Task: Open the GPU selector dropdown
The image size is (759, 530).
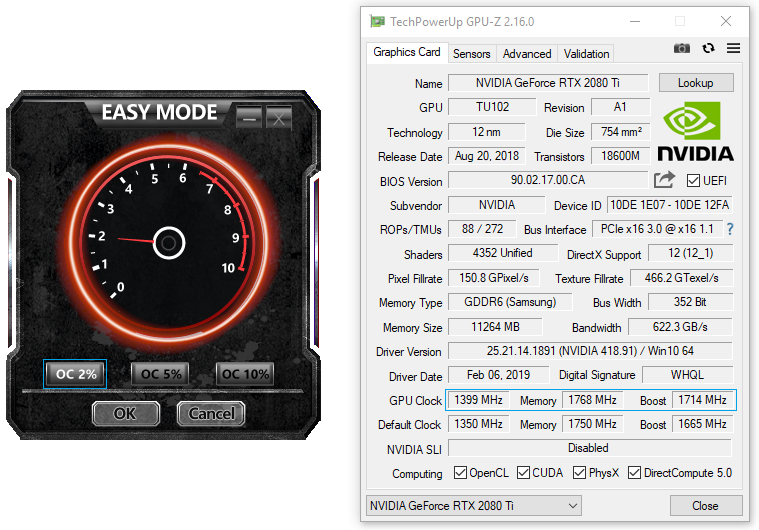Action: click(474, 506)
